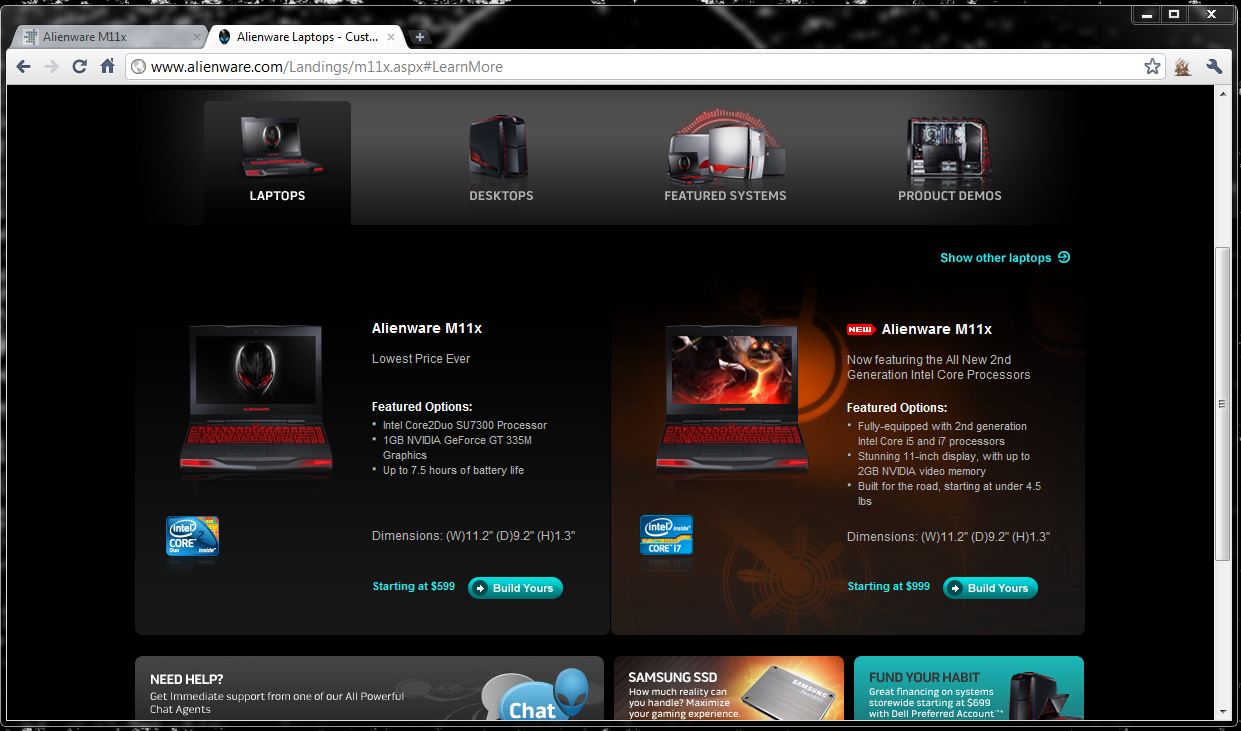Click Build Yours for the $599 M11x
This screenshot has height=731, width=1241.
(515, 588)
